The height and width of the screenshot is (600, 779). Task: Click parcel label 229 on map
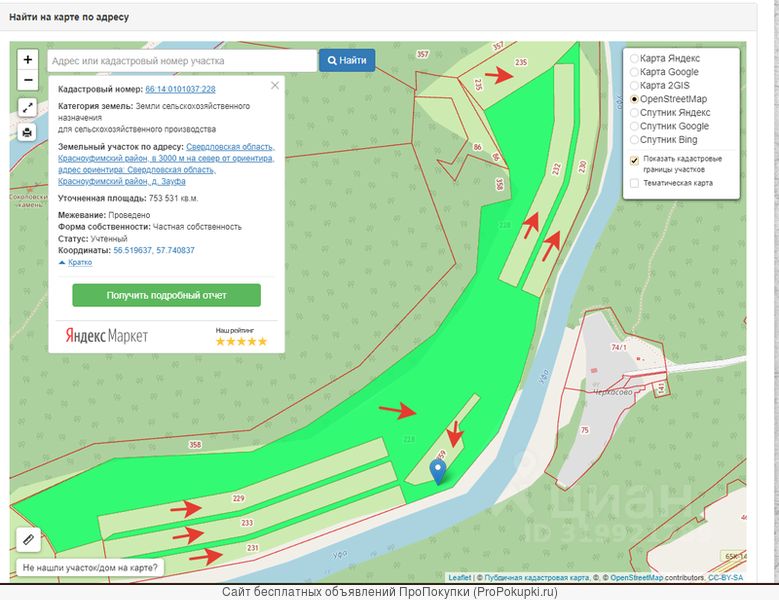238,498
